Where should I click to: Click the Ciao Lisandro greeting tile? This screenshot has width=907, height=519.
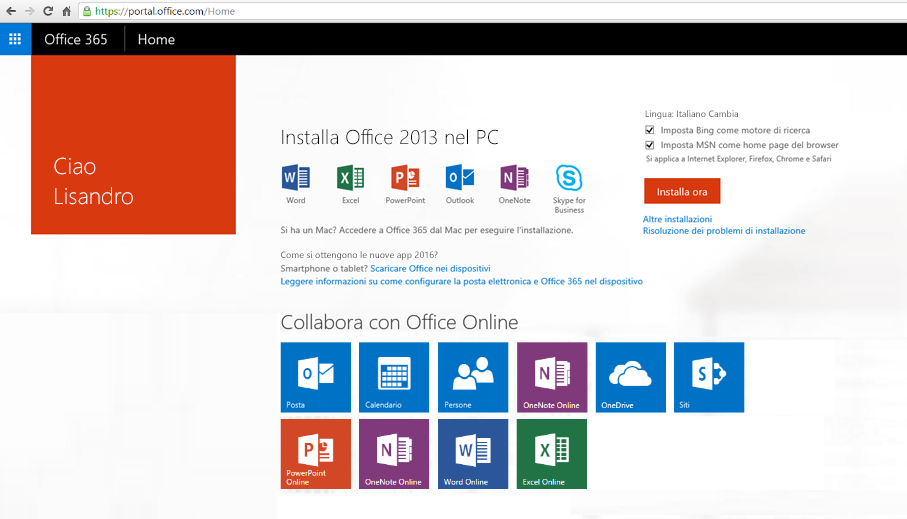point(134,145)
